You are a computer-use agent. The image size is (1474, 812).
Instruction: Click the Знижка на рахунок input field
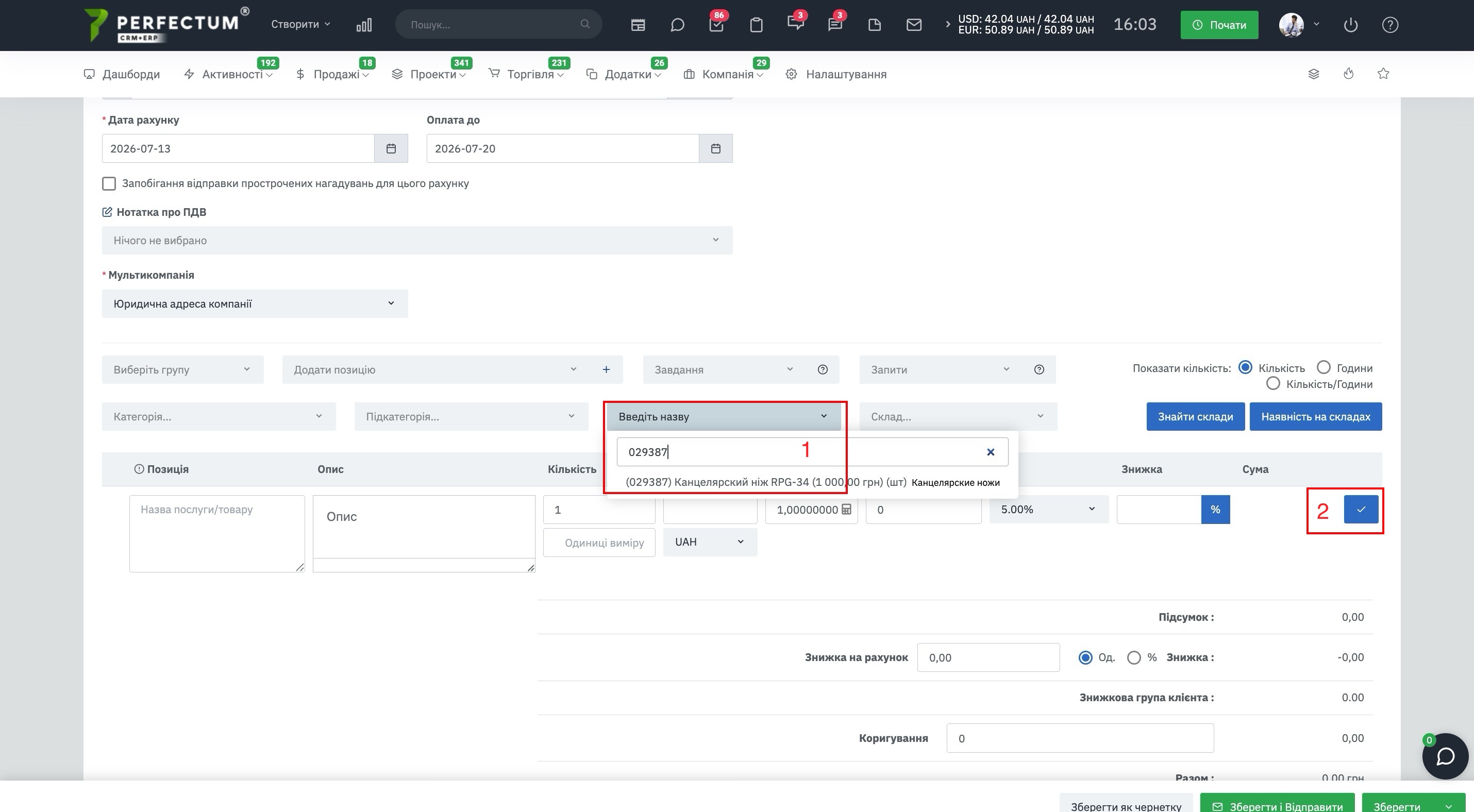(x=988, y=657)
